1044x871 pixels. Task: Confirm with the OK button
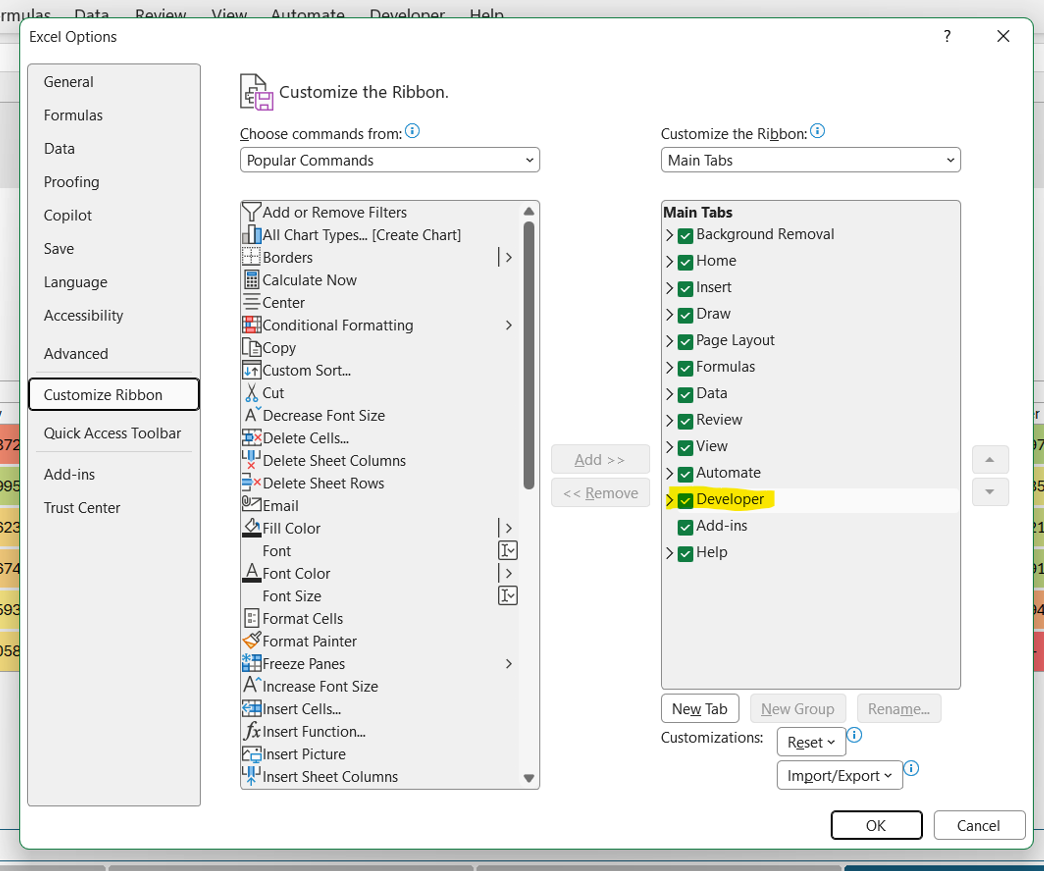click(876, 825)
